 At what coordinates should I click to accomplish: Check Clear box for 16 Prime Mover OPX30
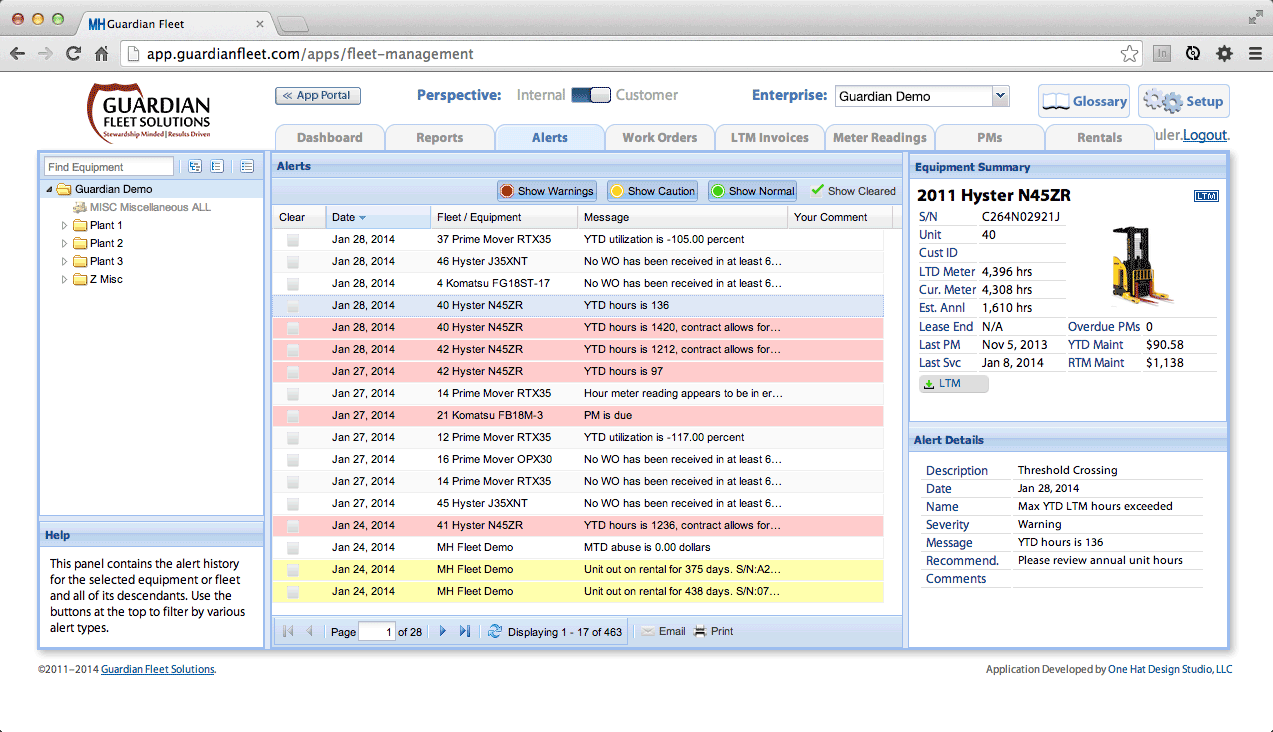coord(293,459)
